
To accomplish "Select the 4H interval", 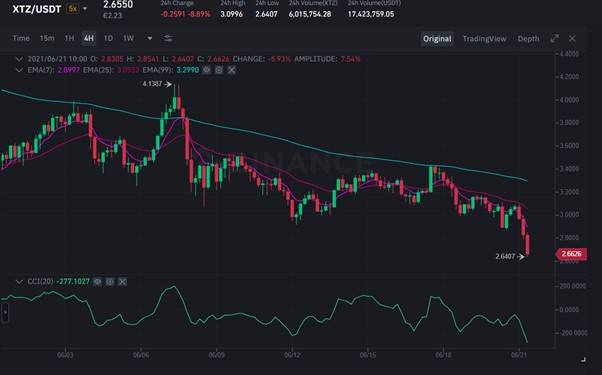I will click(89, 38).
